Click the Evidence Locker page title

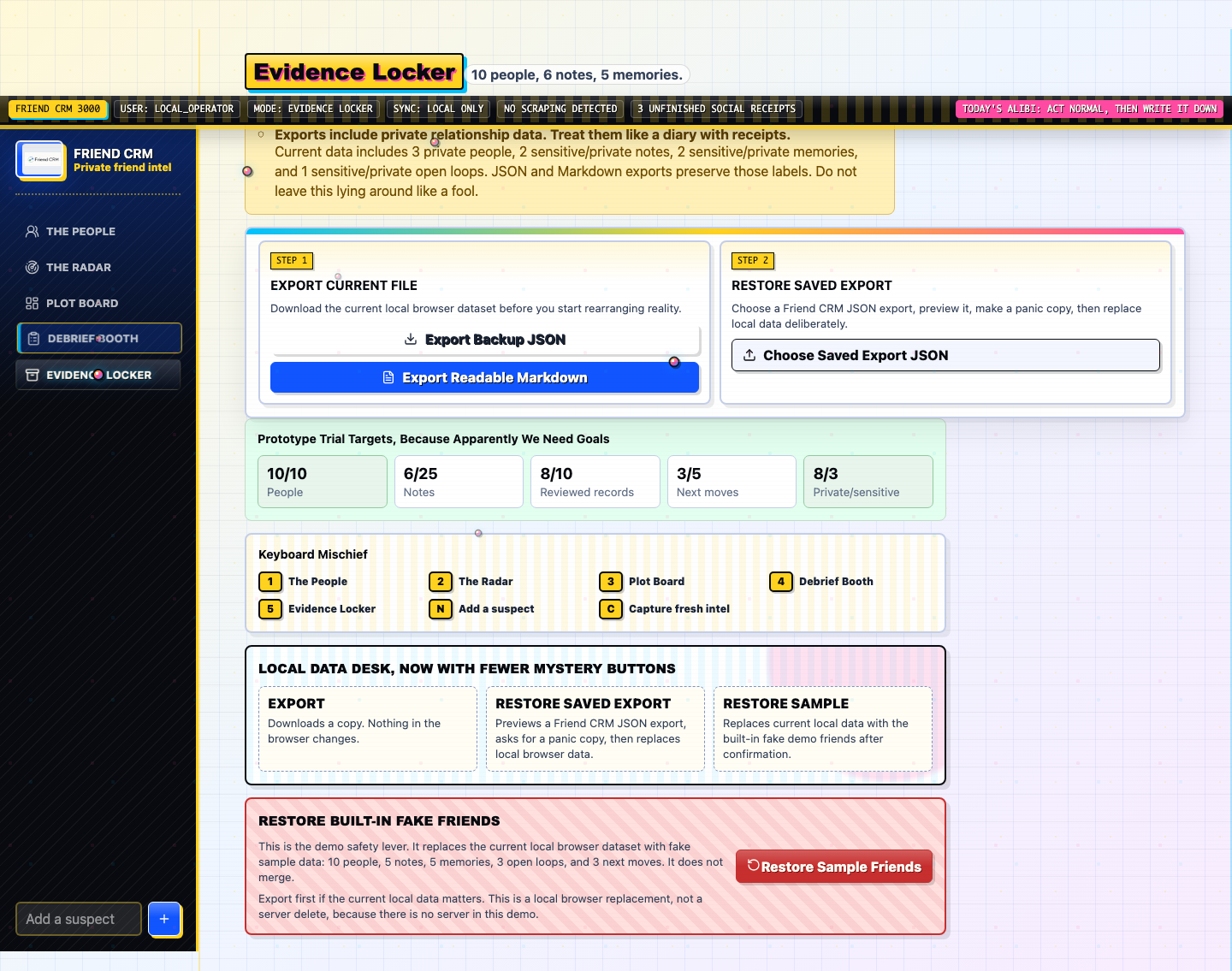coord(354,72)
